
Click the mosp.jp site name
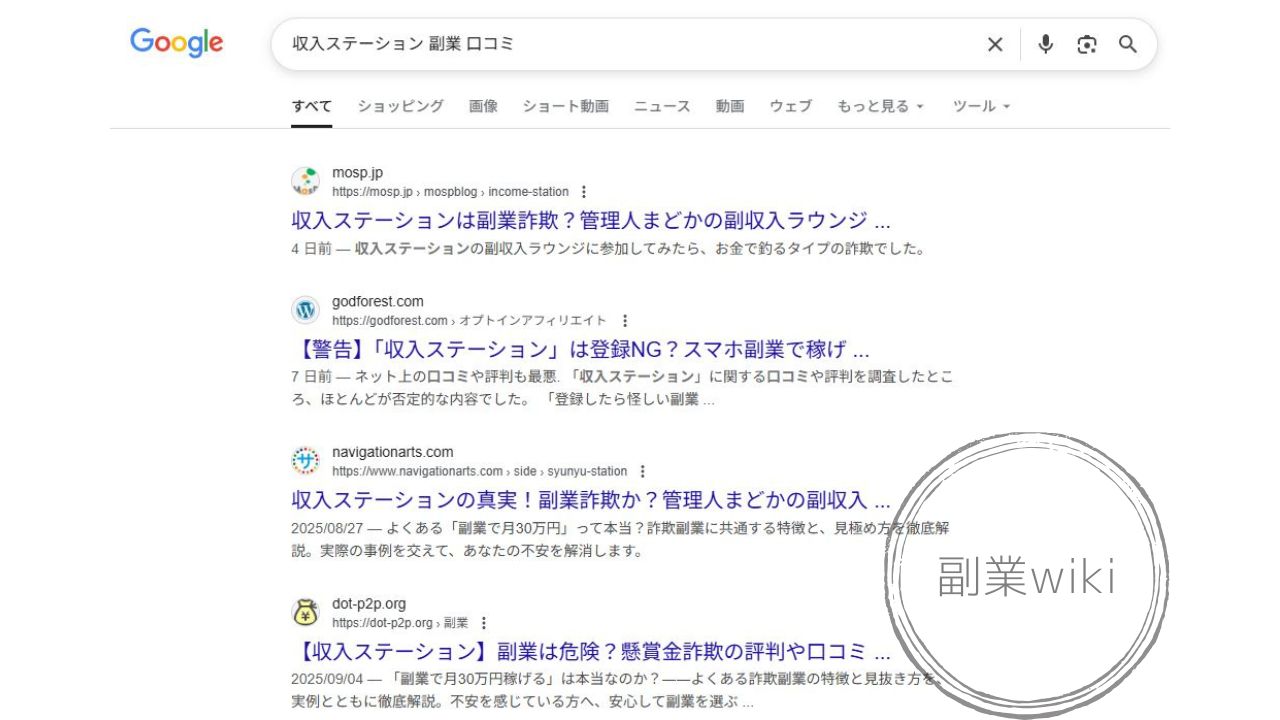click(358, 172)
